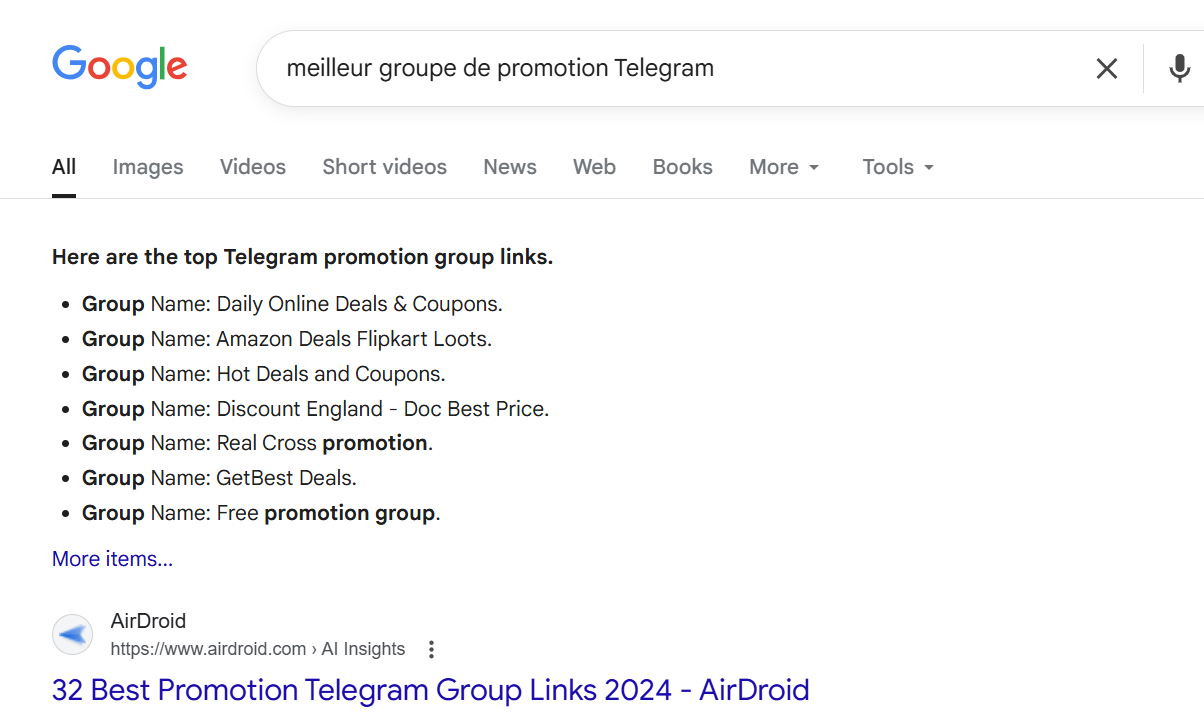Open options via the three-dot menu icon
1204x724 pixels.
pos(430,649)
